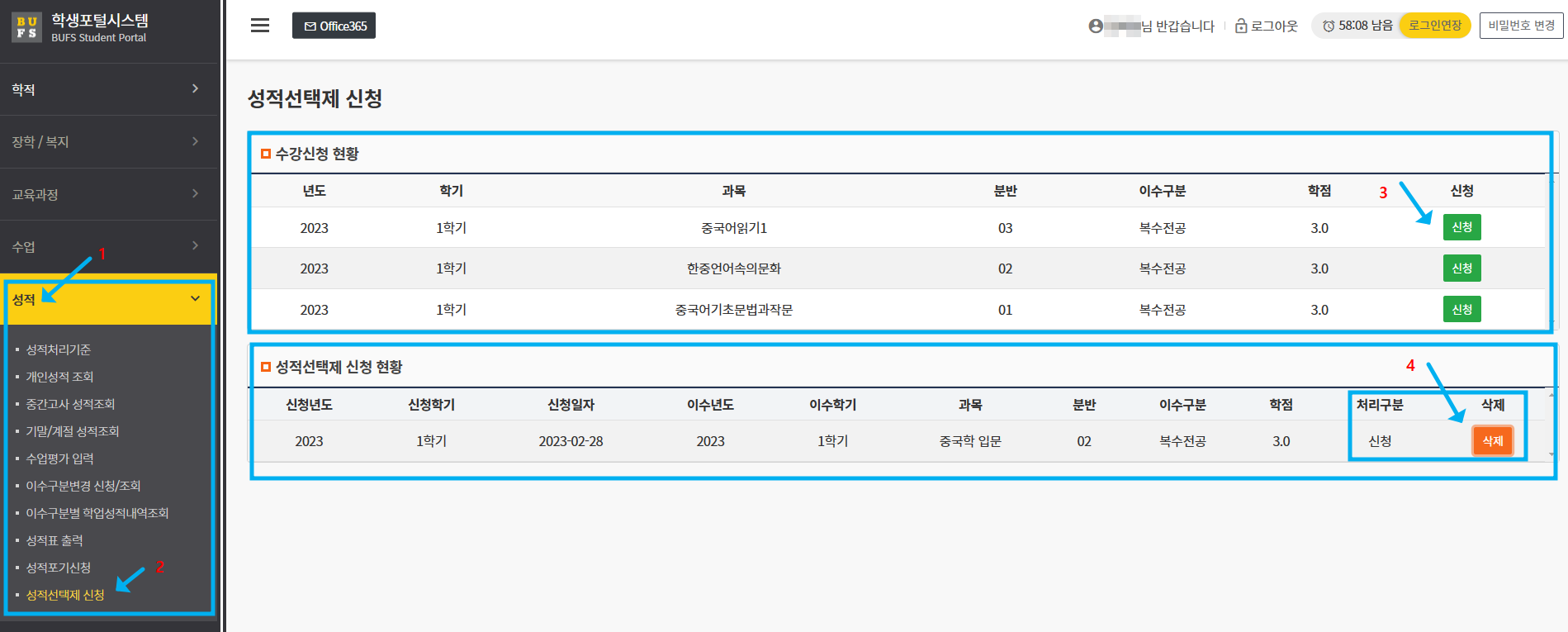Image resolution: width=1568 pixels, height=632 pixels.
Task: Click the hamburger menu icon
Action: (260, 26)
